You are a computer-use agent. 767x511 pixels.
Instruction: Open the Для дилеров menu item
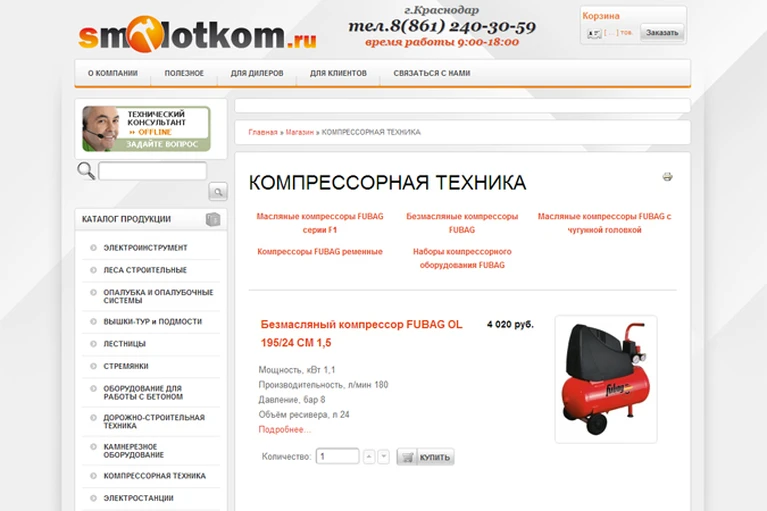click(257, 73)
